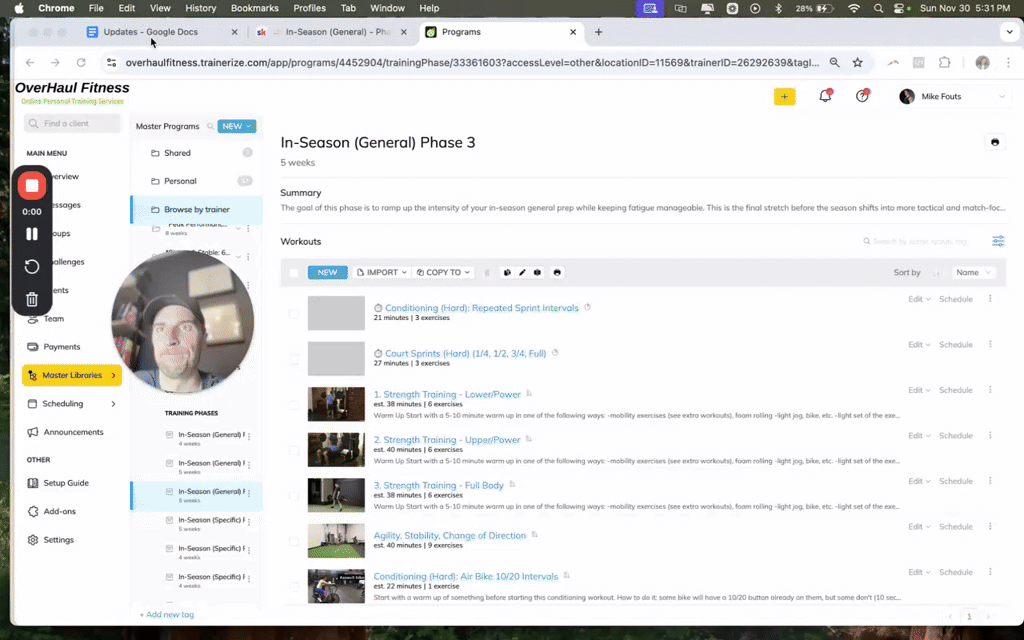Open Edit dropdown for Court Sprints (Hard)
Image resolution: width=1024 pixels, height=640 pixels.
pos(919,345)
